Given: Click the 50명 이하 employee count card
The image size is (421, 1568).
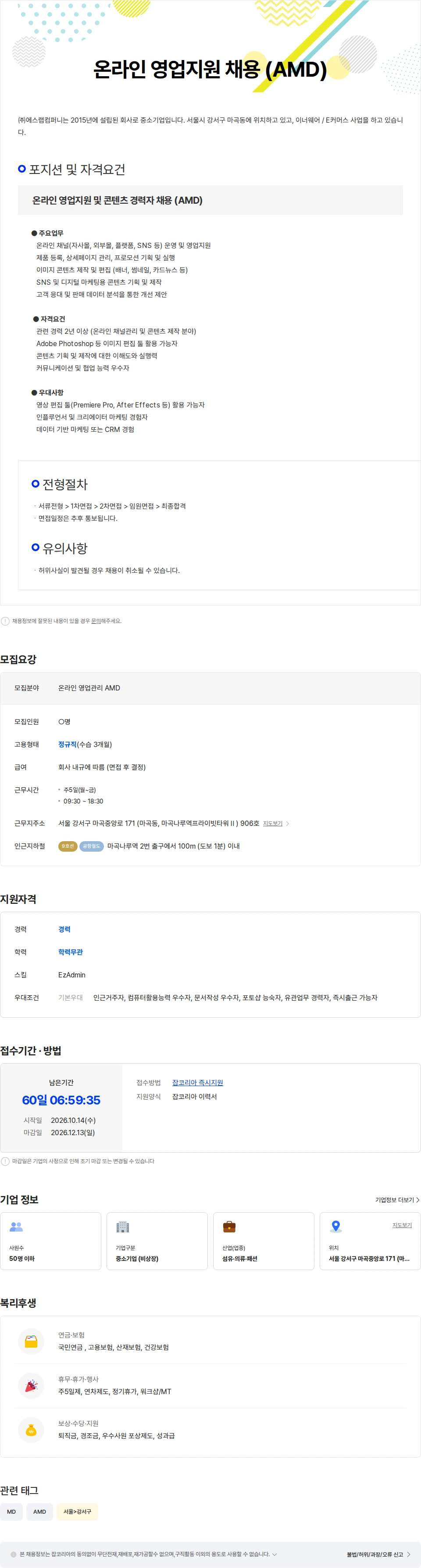Looking at the screenshot, I should pyautogui.click(x=50, y=1241).
